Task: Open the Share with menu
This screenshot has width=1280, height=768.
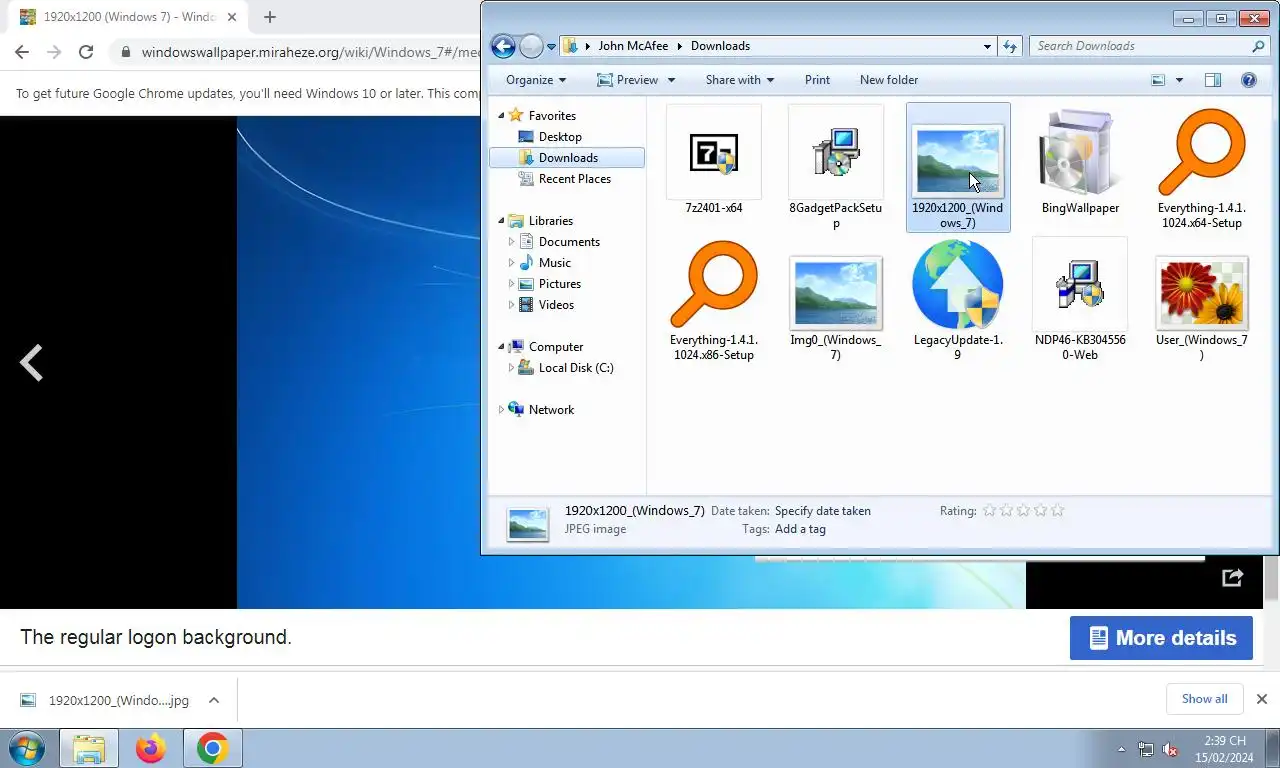Action: (x=740, y=80)
